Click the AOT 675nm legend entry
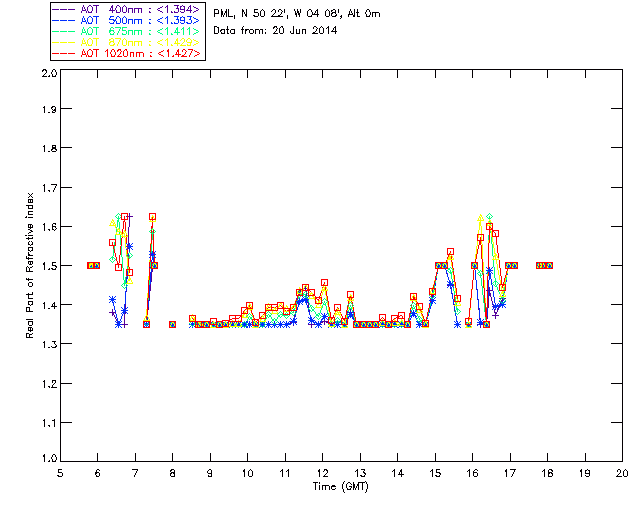The image size is (640, 512). (x=127, y=31)
